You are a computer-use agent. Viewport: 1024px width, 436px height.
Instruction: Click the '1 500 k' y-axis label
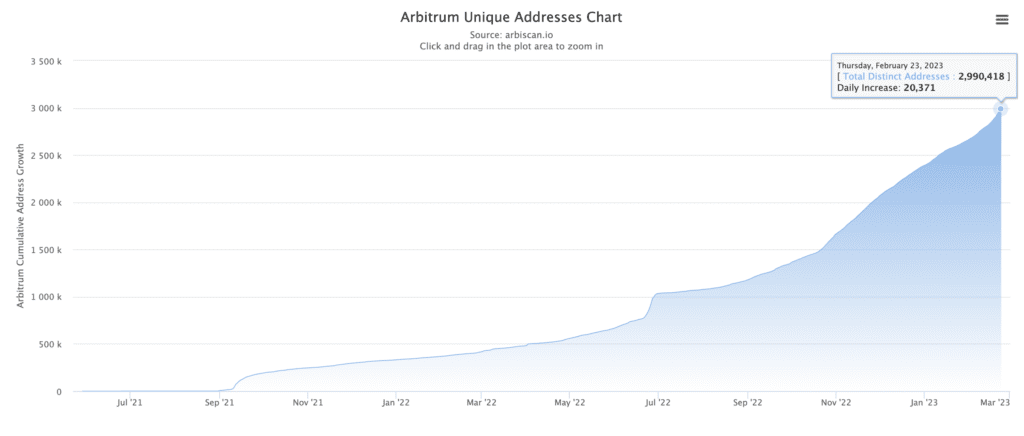point(46,250)
